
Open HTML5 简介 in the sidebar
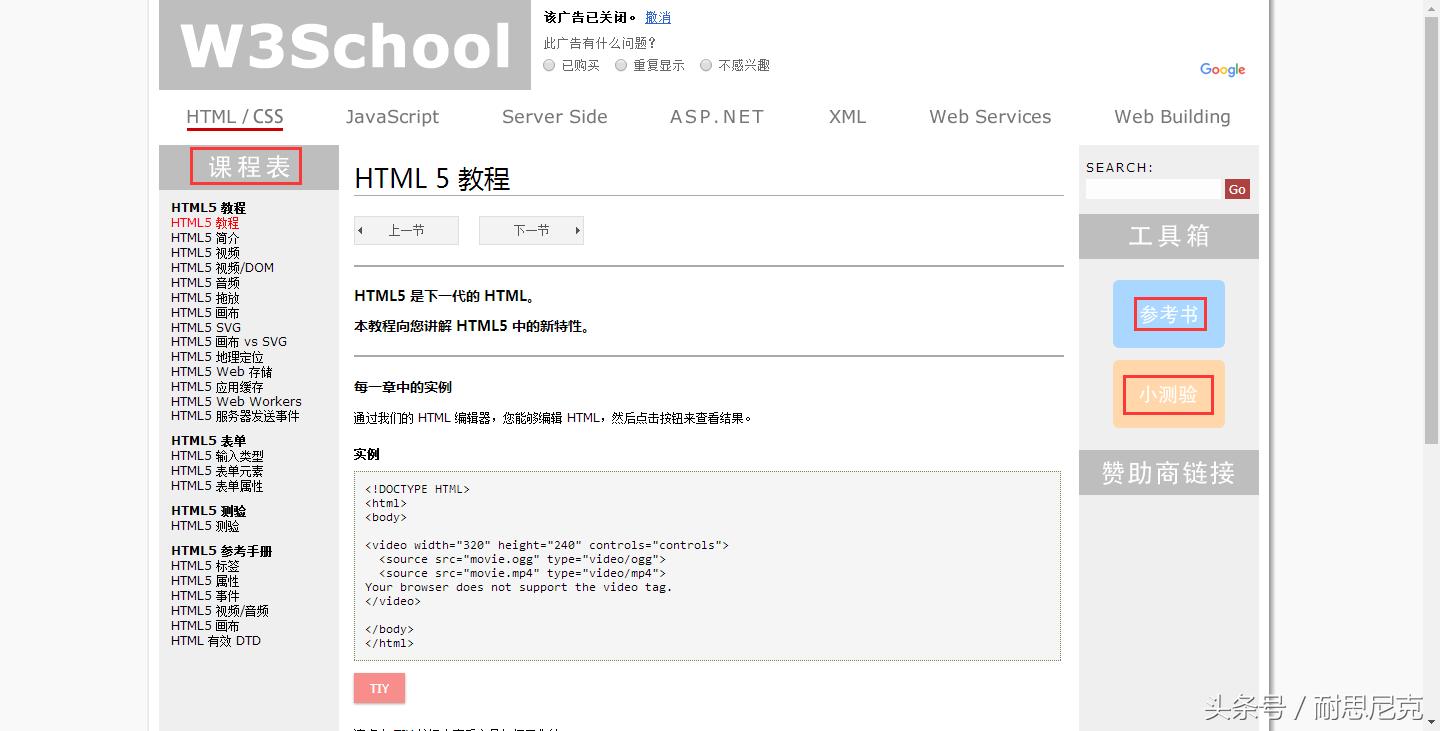pos(204,237)
